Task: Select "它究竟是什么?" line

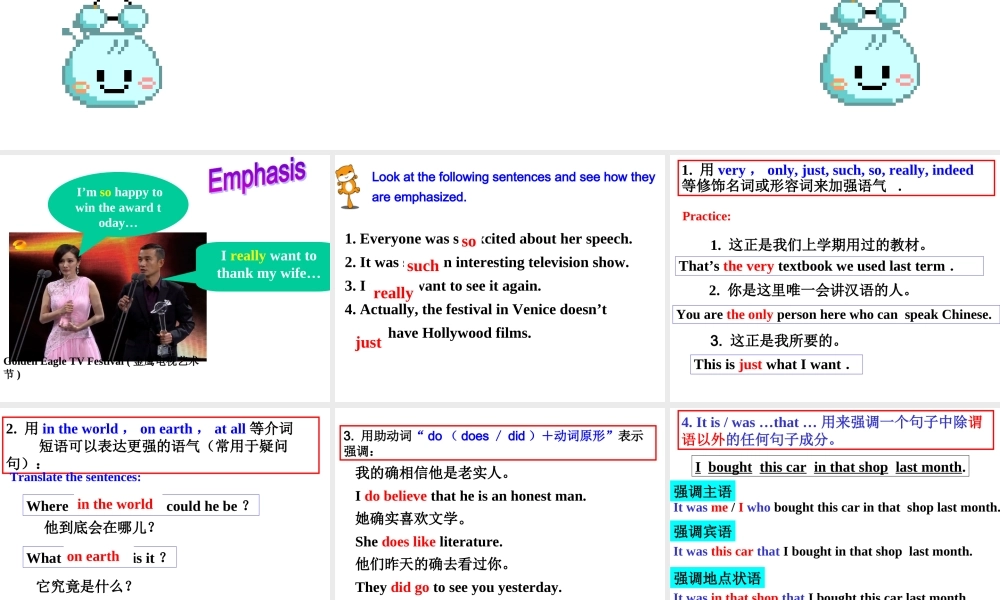Action: click(84, 586)
